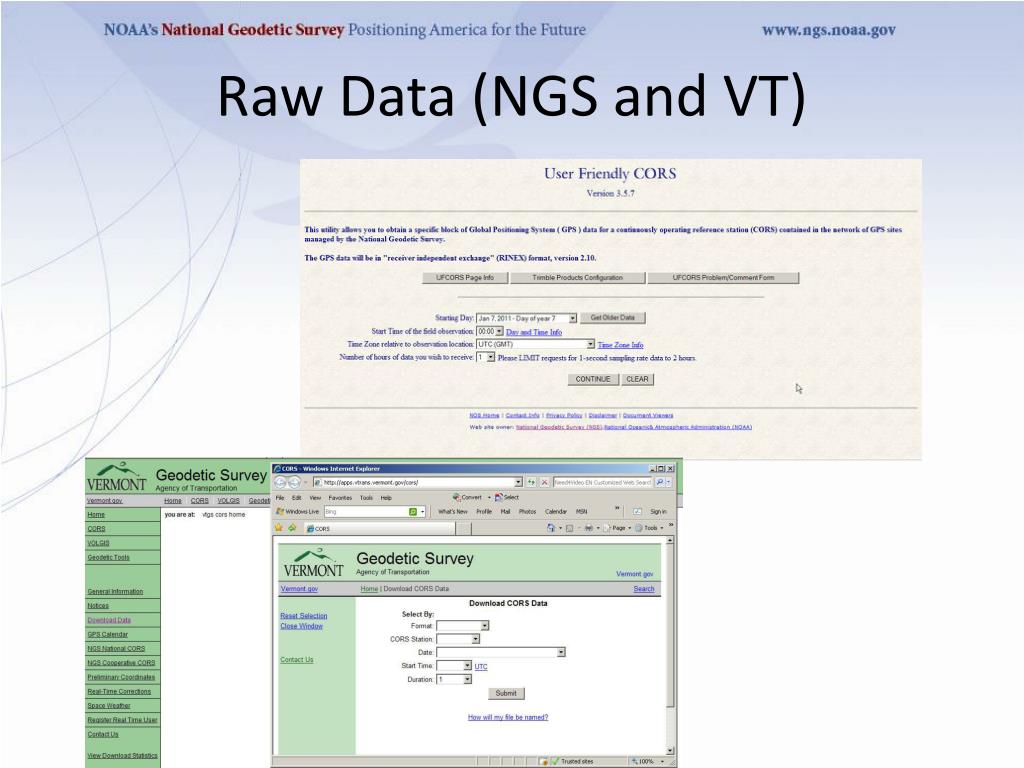The image size is (1024, 768).
Task: Click the Search link in IE page header bar
Action: [644, 588]
